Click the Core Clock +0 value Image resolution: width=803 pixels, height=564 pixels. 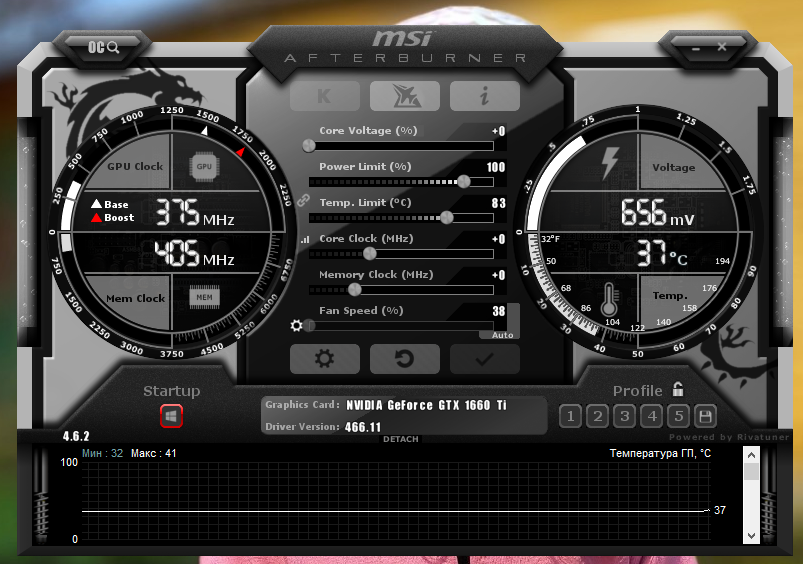pyautogui.click(x=498, y=239)
